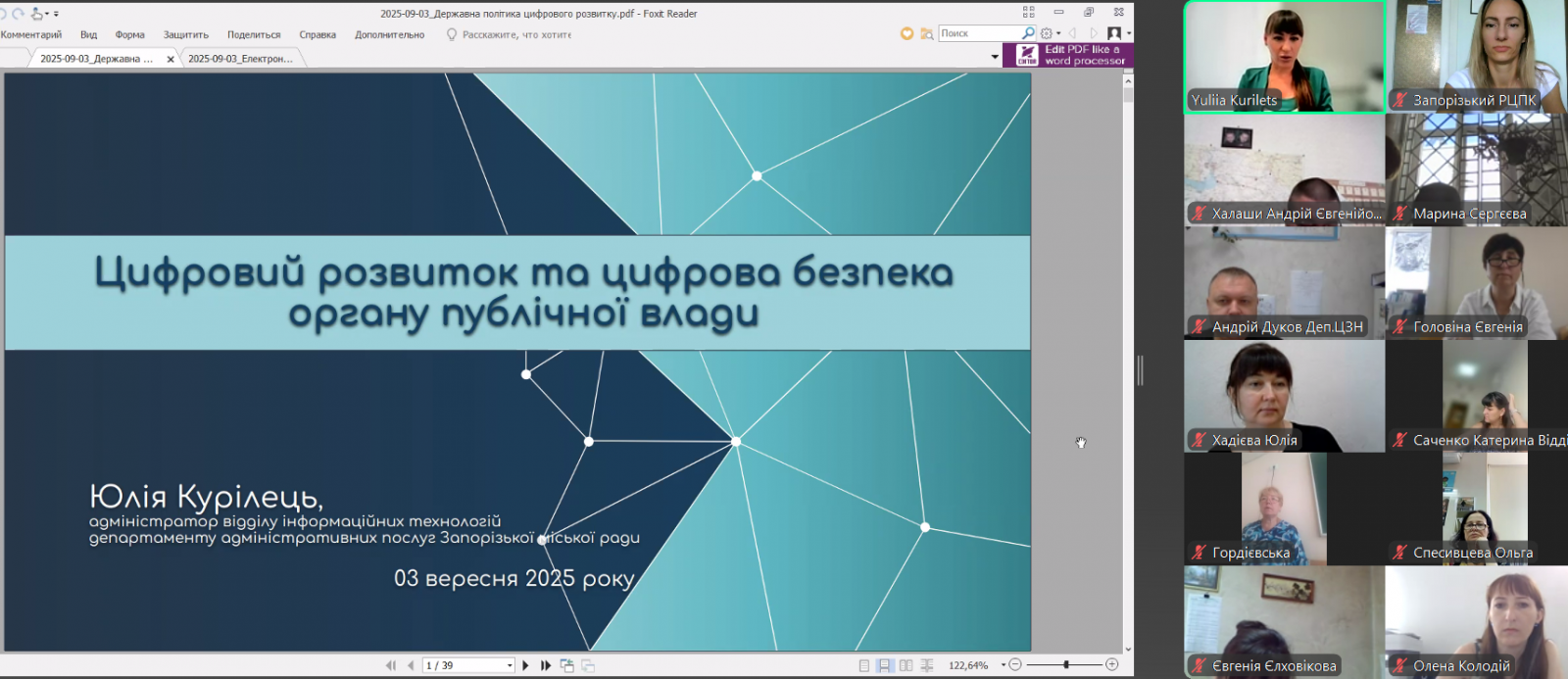The width and height of the screenshot is (1568, 679).
Task: Click the zoom in plus icon
Action: [x=1111, y=665]
